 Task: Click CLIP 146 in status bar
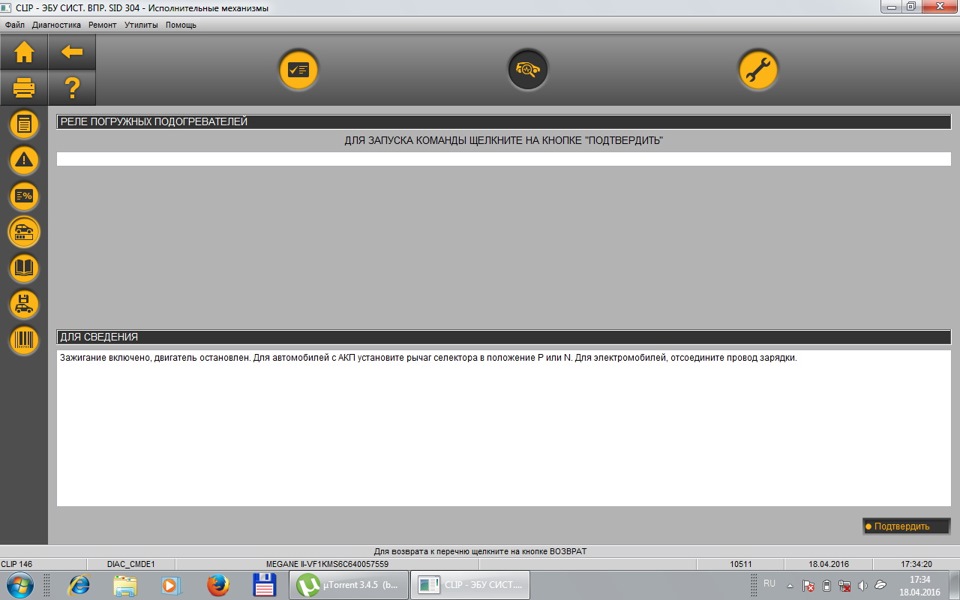coord(17,564)
